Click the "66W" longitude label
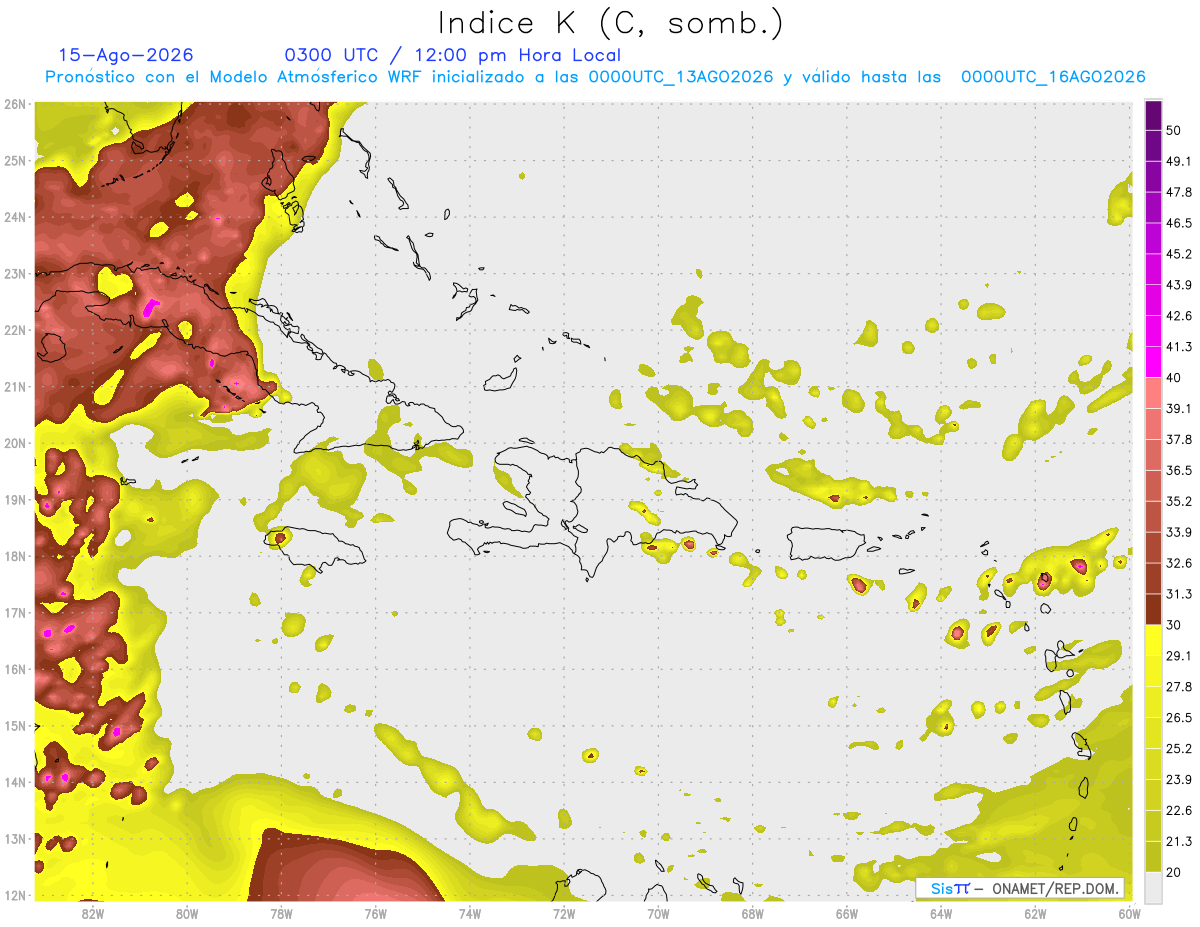Image resolution: width=1200 pixels, height=927 pixels. click(846, 913)
